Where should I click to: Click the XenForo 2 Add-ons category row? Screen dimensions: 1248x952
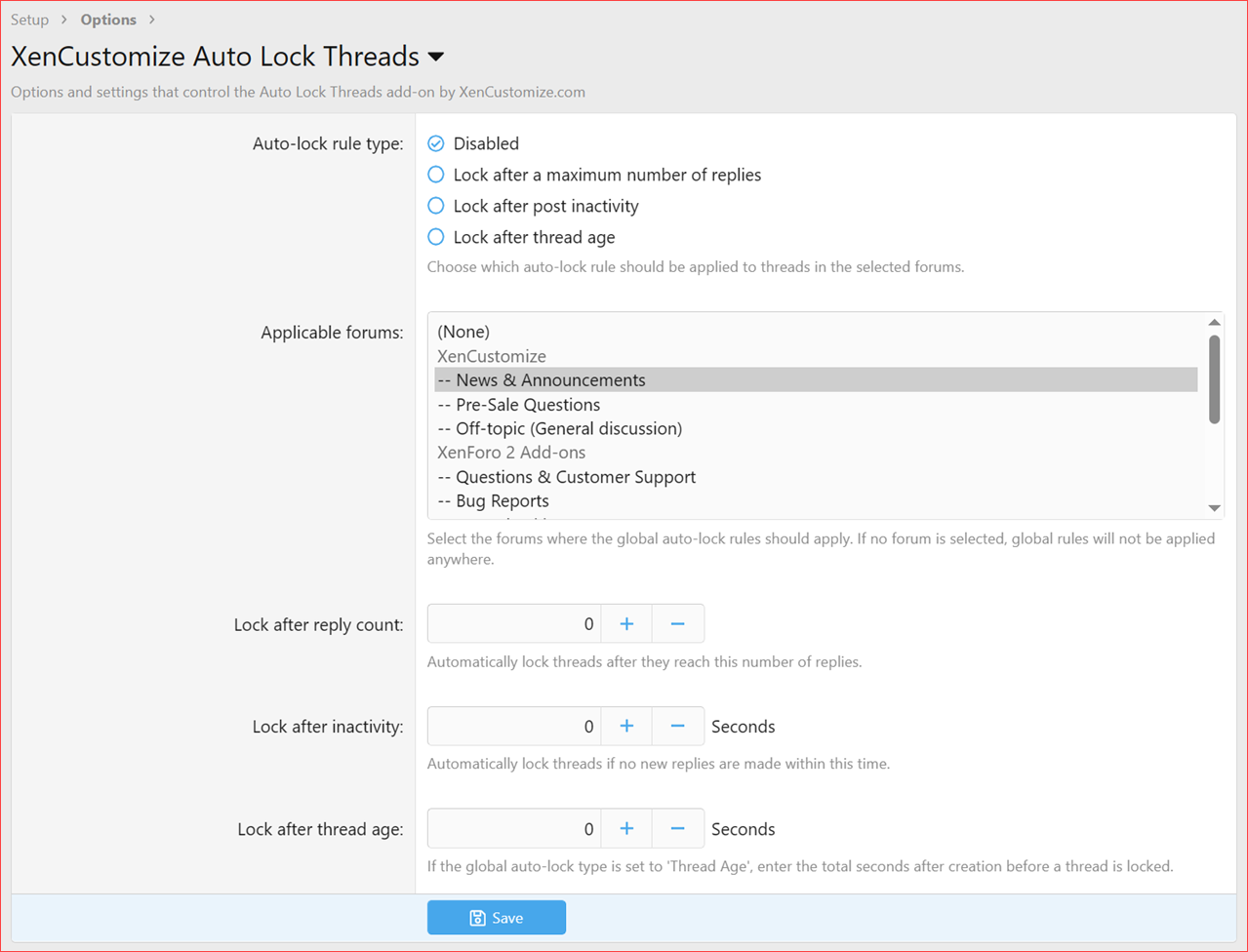tap(816, 453)
